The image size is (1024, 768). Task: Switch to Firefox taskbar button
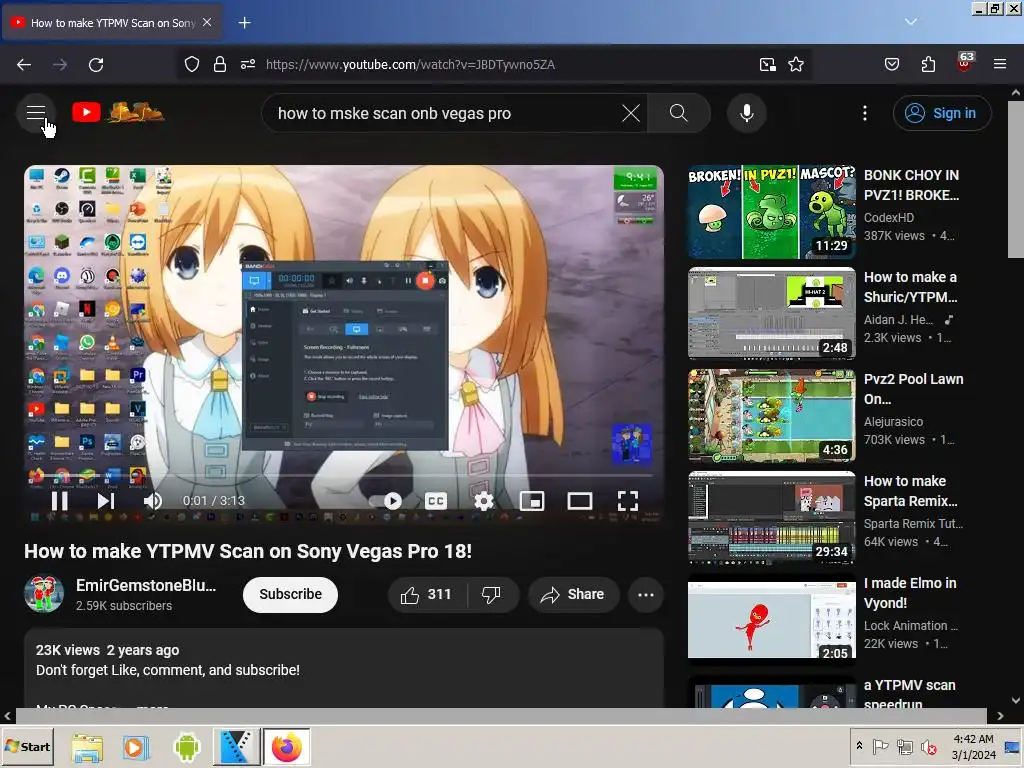click(287, 747)
